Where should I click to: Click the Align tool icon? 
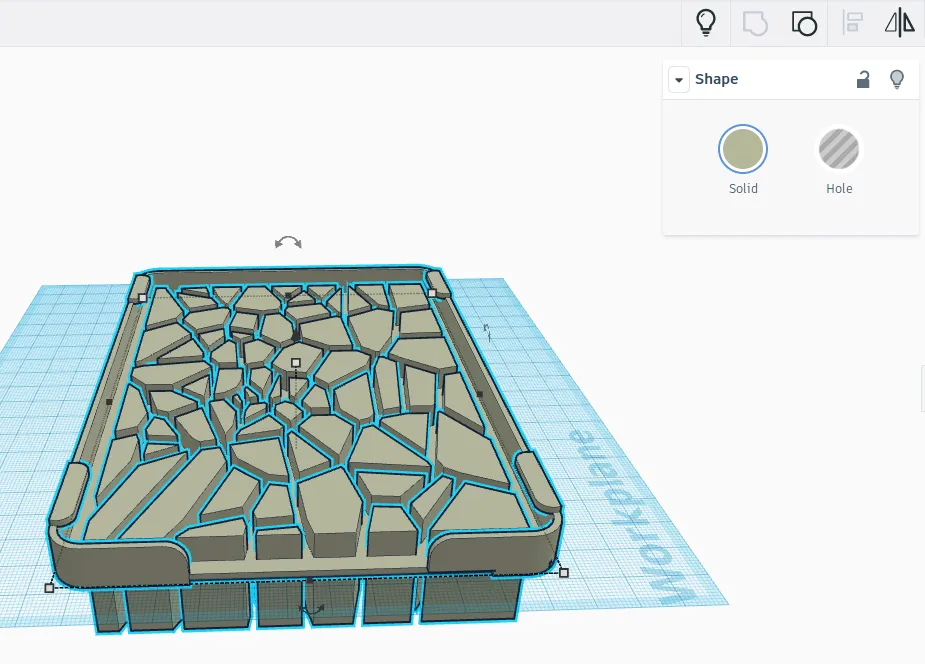click(x=853, y=23)
